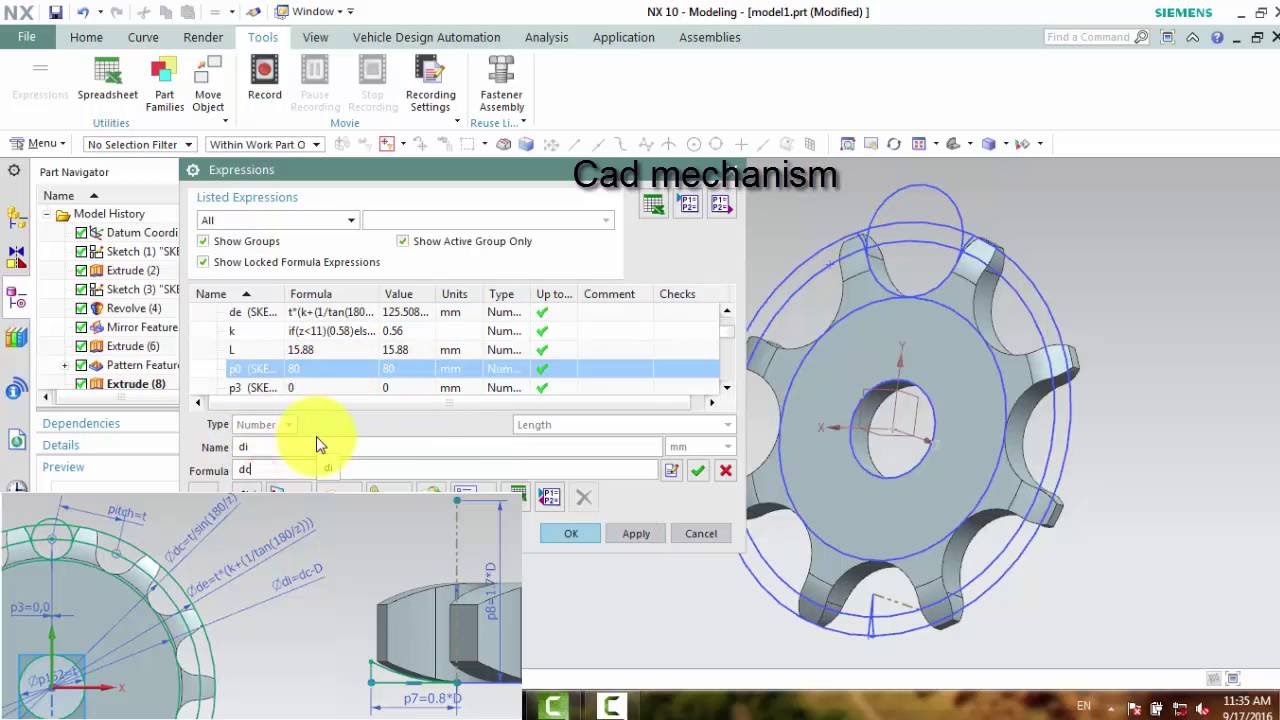Click the spreadsheet edit icon in Expressions
This screenshot has height=720, width=1280.
[x=653, y=205]
